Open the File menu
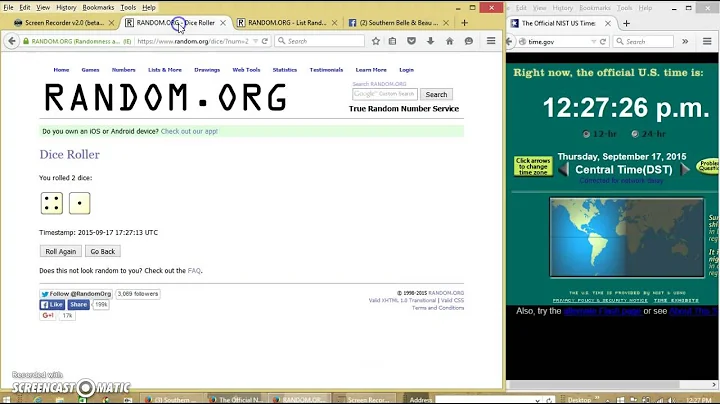Viewport: 720px width, 404px height. tap(8, 7)
